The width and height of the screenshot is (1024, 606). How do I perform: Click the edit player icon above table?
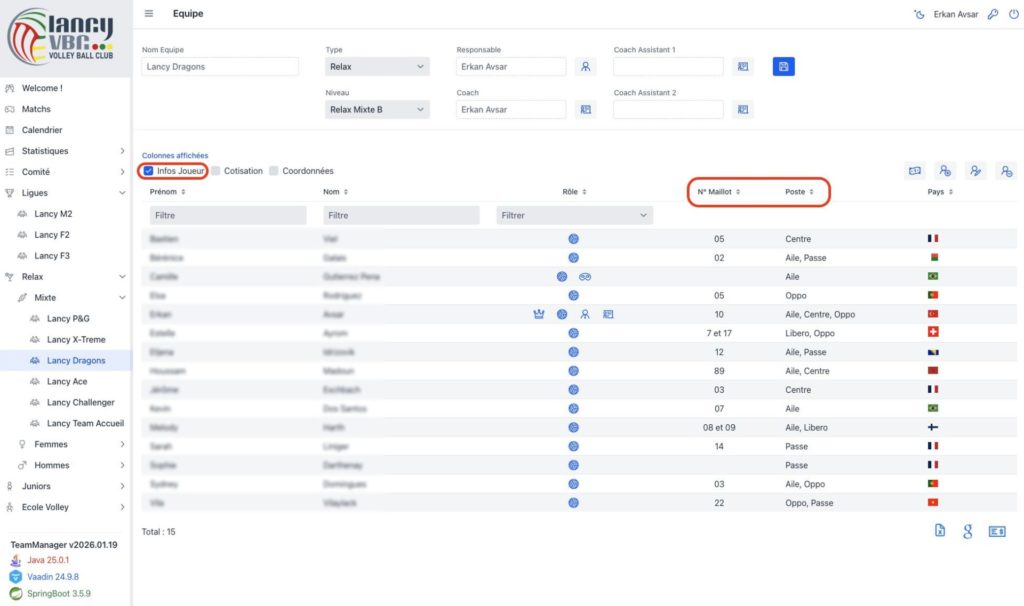pos(976,171)
